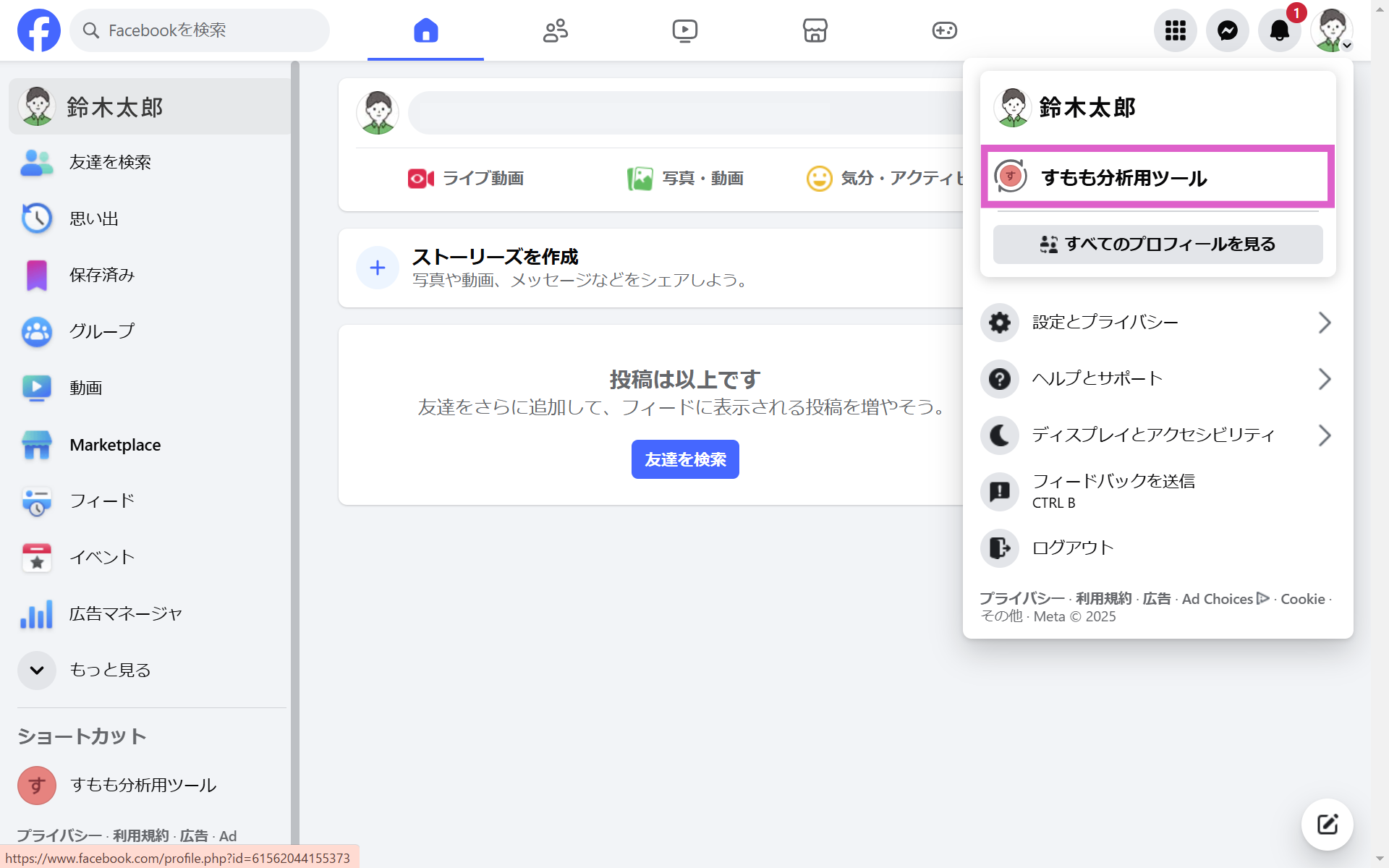Click the blue 友達を検索 button
The width and height of the screenshot is (1389, 868).
click(x=684, y=459)
